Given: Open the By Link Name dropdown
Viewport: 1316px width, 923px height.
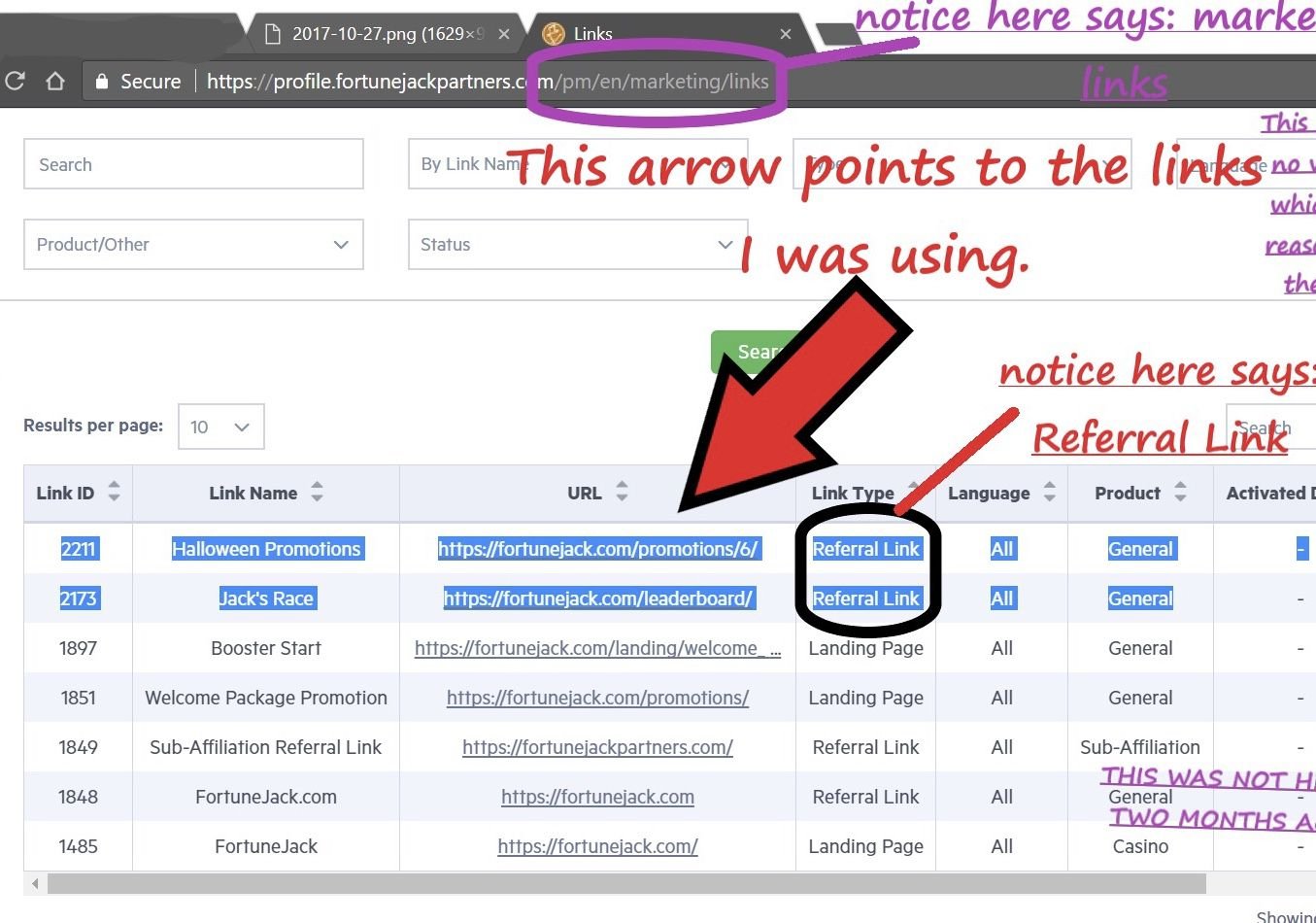Looking at the screenshot, I should point(578,164).
